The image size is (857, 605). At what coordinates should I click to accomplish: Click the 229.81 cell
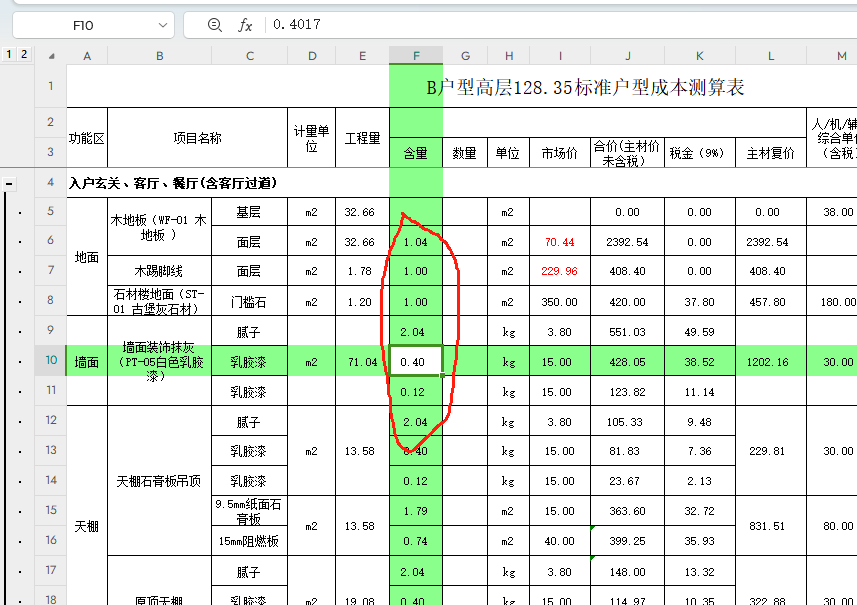tap(771, 451)
